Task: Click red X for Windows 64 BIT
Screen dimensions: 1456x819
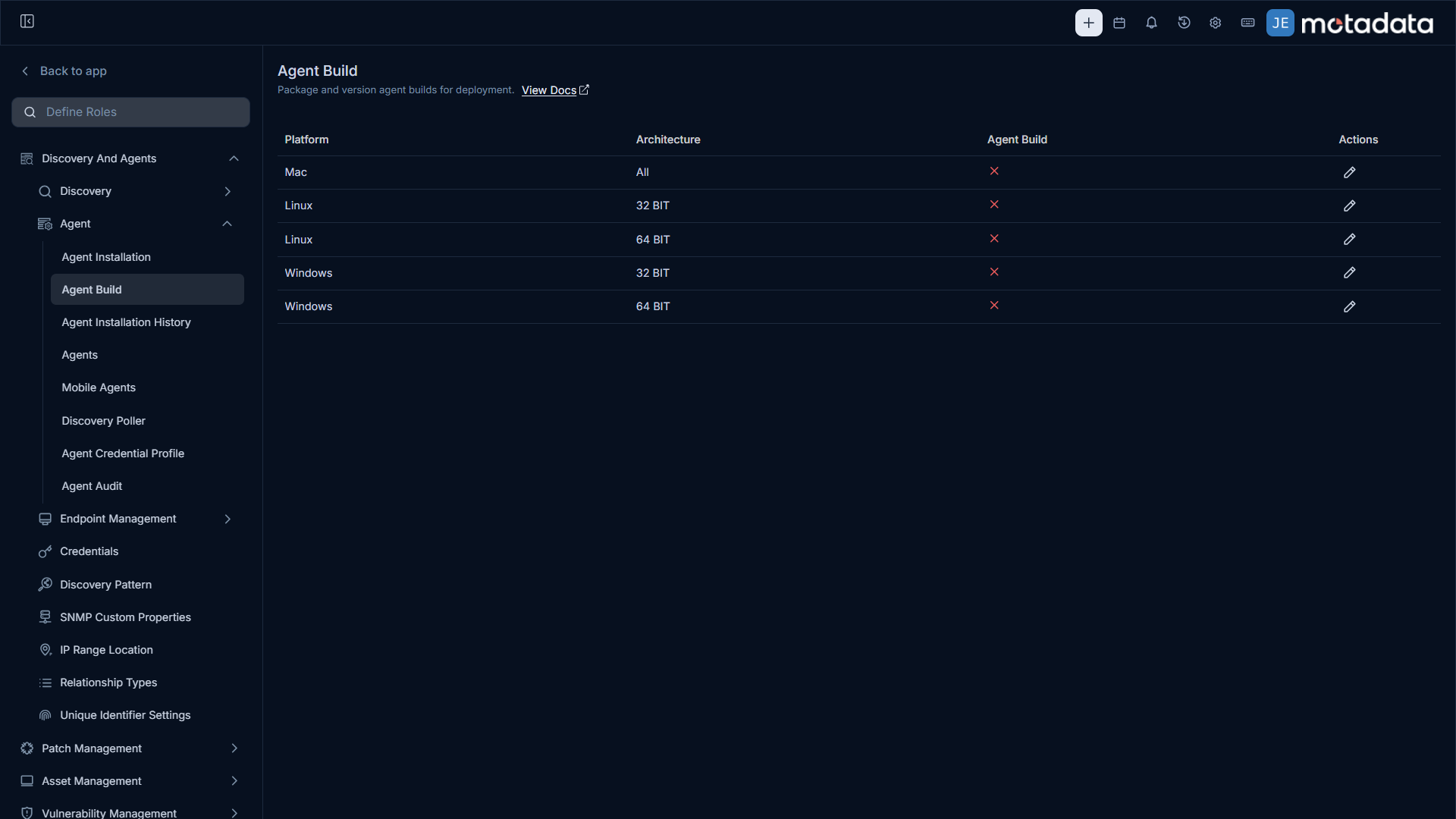Action: pos(994,306)
